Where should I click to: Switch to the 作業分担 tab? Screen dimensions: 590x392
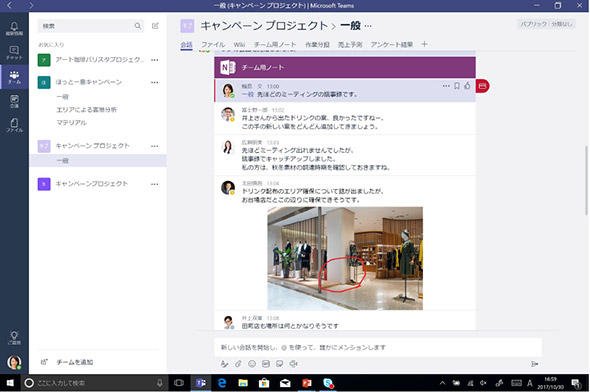(317, 45)
